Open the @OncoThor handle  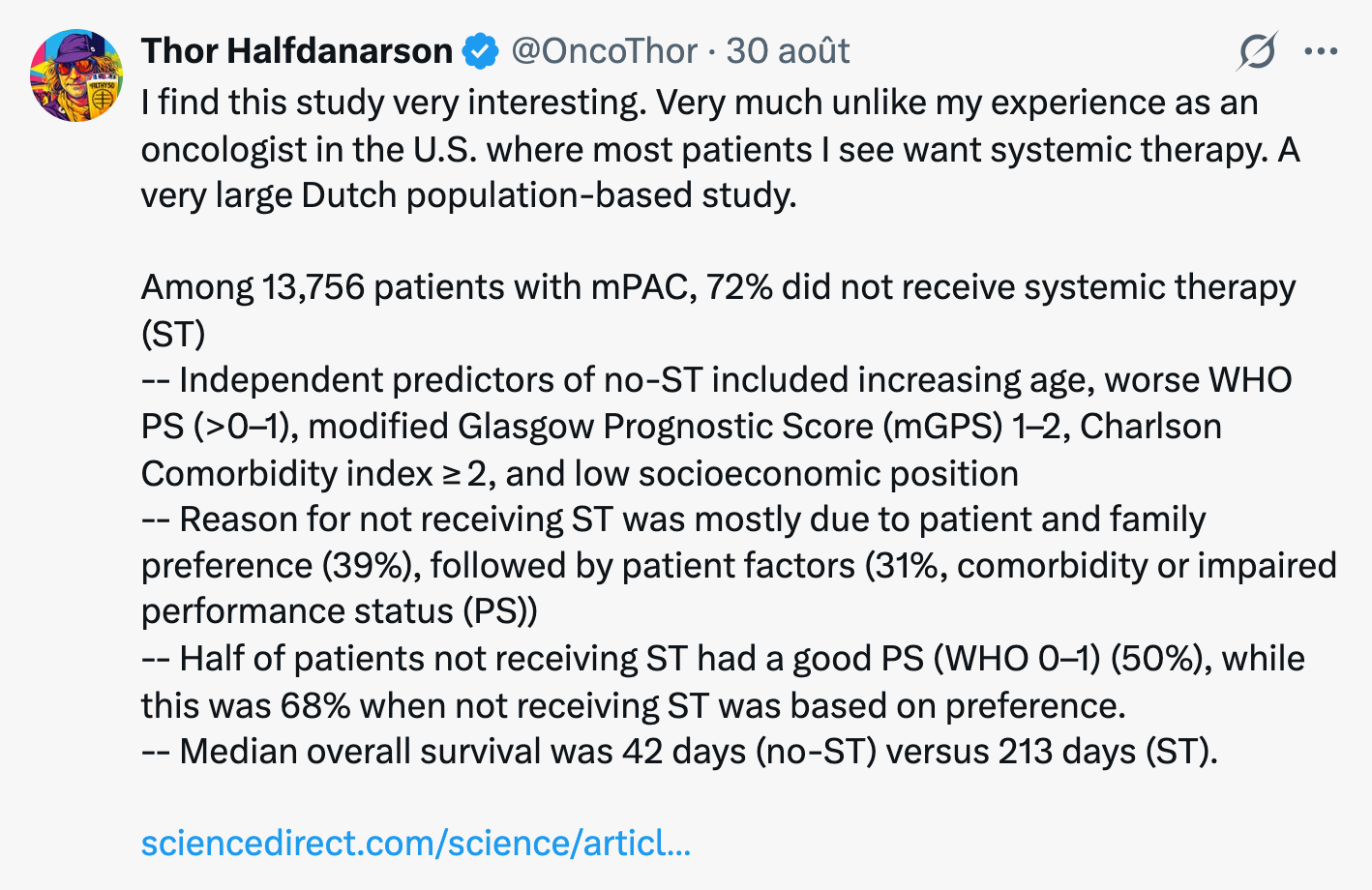click(x=604, y=51)
